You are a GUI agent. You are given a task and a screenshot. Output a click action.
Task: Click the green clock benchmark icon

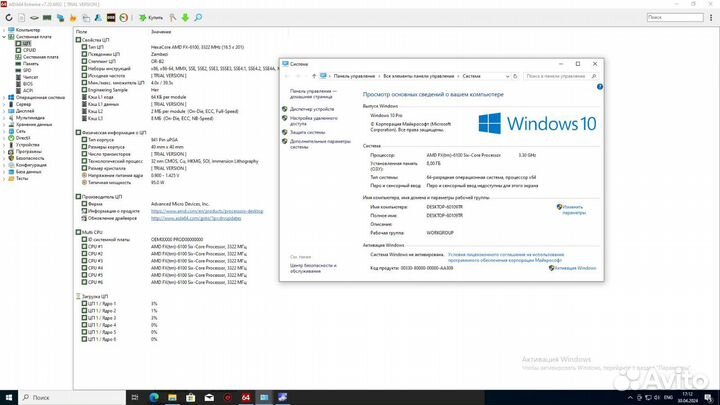click(124, 17)
